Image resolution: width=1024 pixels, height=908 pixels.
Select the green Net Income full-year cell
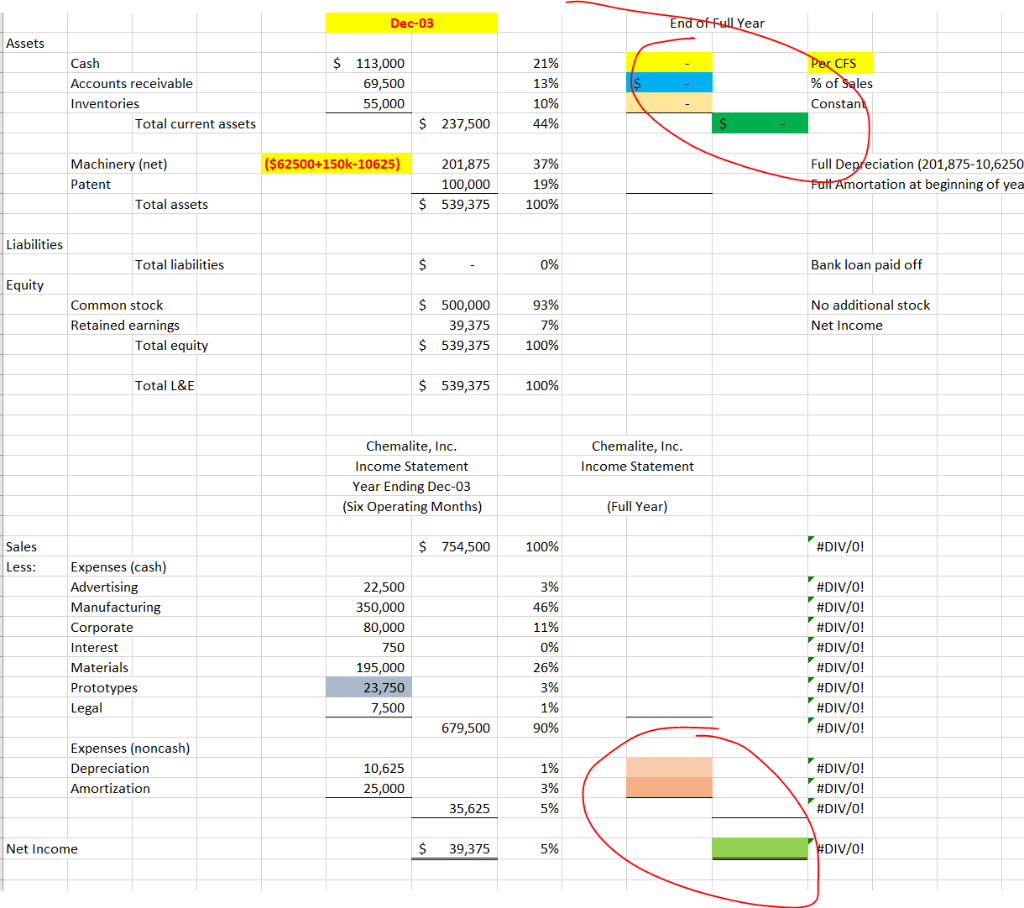760,848
